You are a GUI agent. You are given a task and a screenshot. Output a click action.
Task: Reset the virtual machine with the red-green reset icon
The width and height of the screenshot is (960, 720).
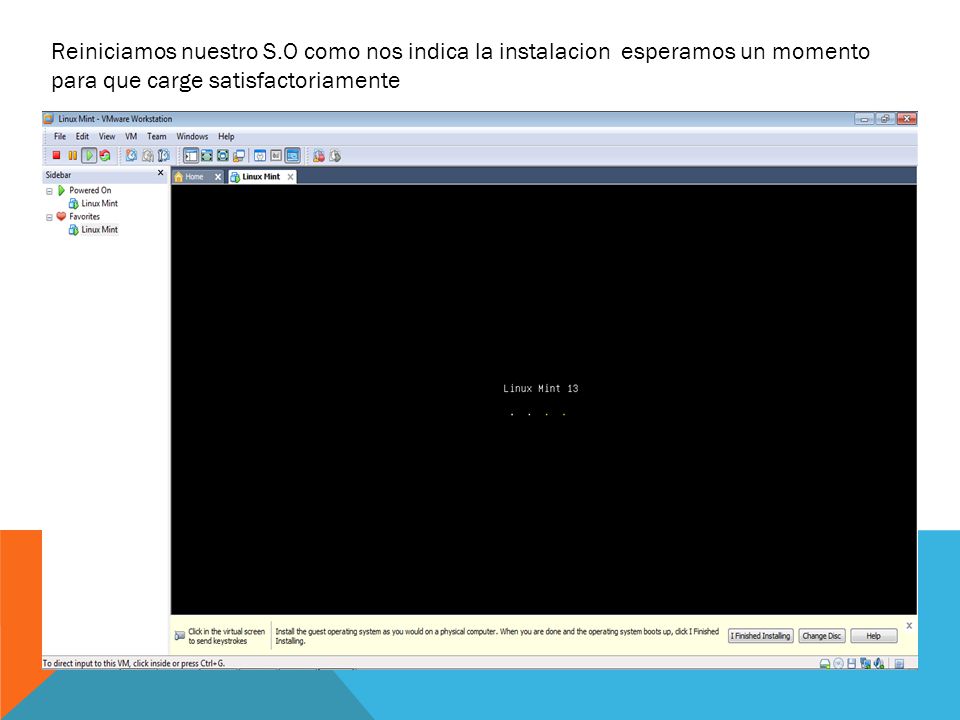click(105, 156)
